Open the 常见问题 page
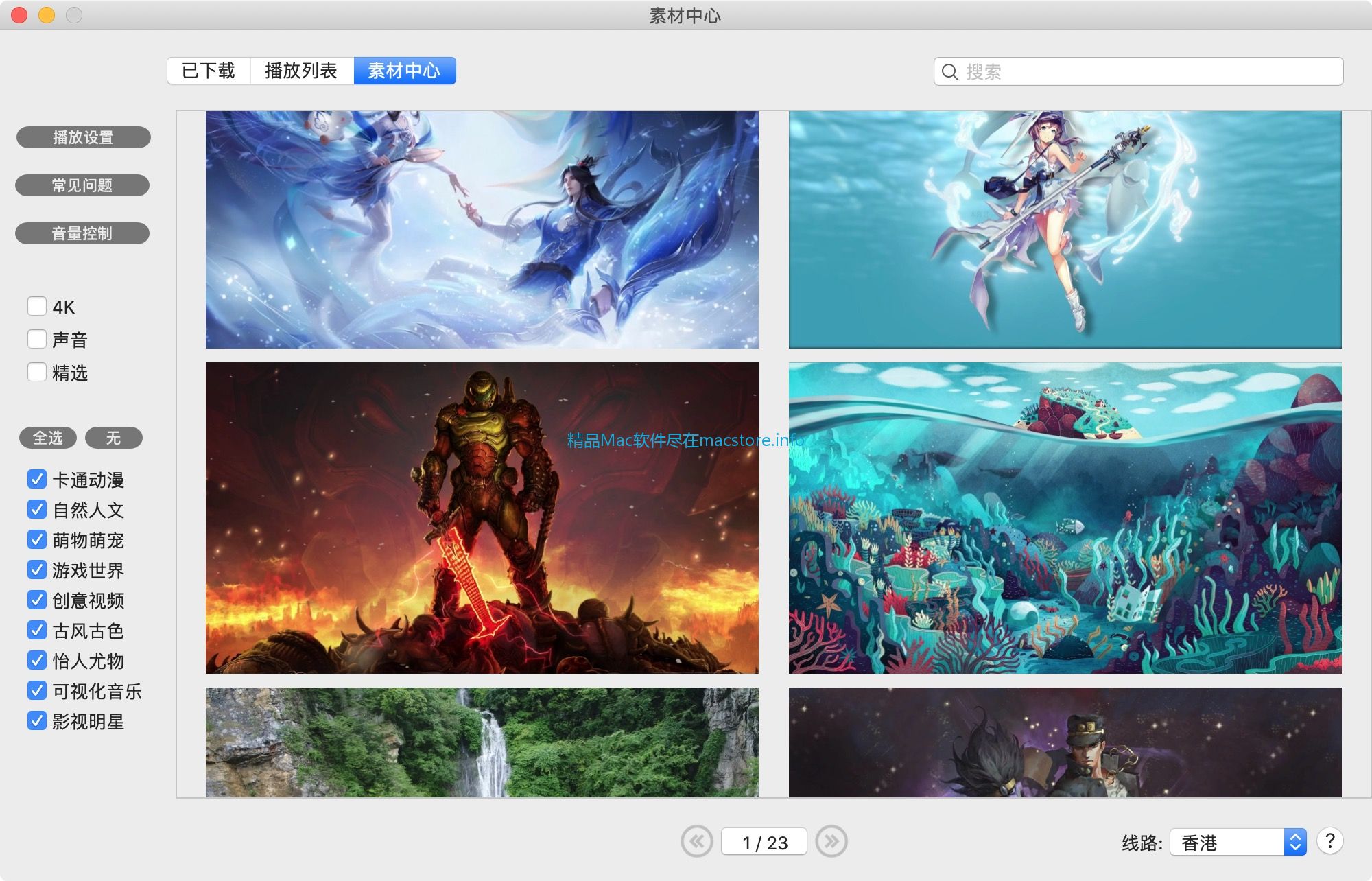 (82, 185)
